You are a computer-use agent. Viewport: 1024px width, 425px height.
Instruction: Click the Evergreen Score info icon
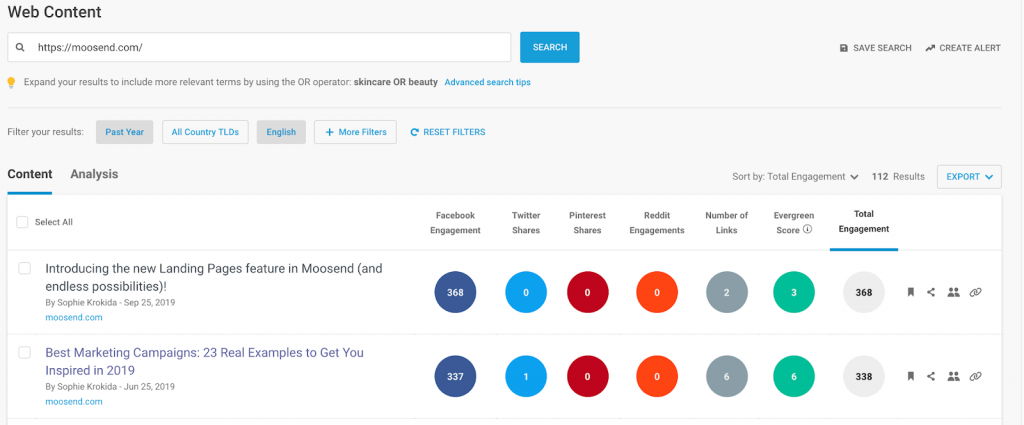[x=808, y=229]
